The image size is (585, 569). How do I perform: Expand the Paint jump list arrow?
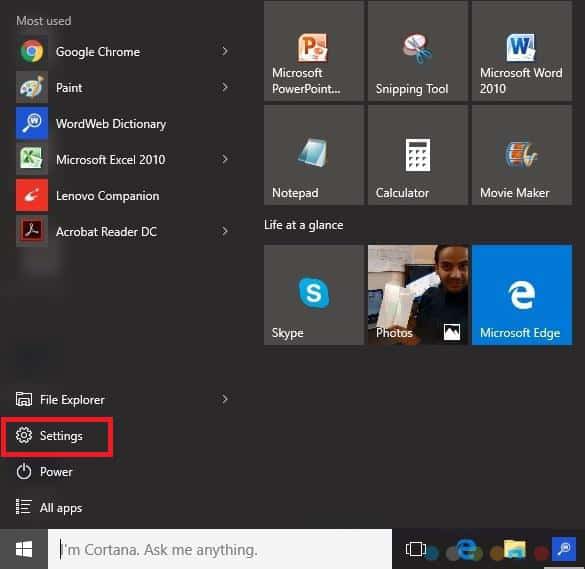click(225, 87)
